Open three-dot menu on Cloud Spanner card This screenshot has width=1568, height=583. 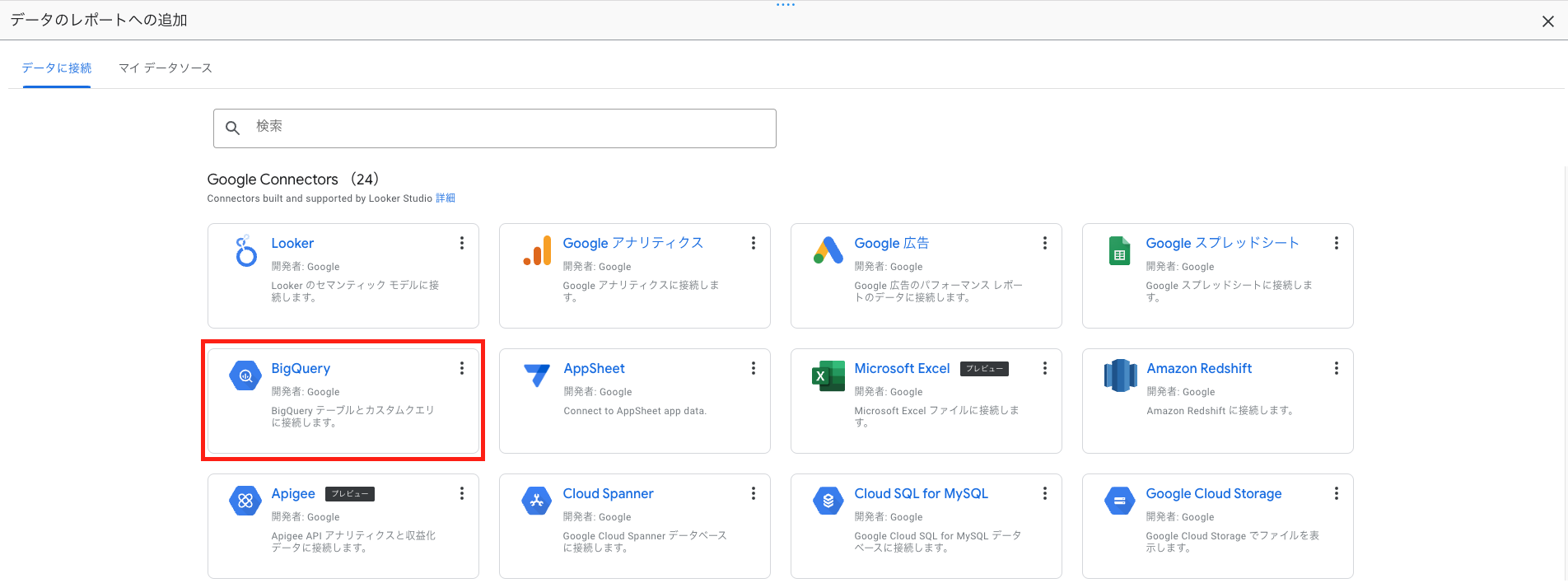click(754, 493)
